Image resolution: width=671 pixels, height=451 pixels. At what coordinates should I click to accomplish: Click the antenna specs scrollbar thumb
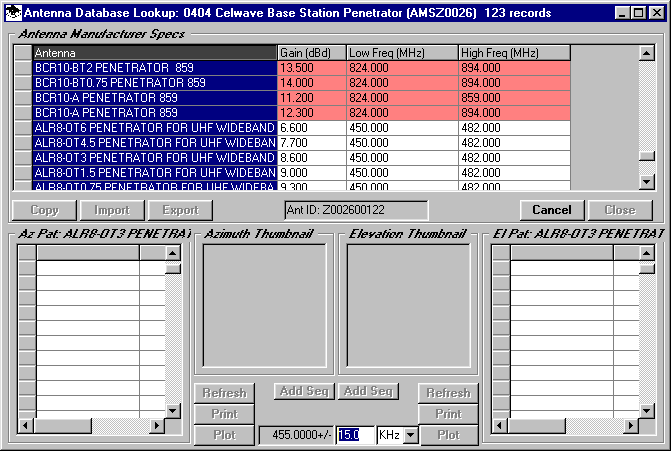click(647, 156)
